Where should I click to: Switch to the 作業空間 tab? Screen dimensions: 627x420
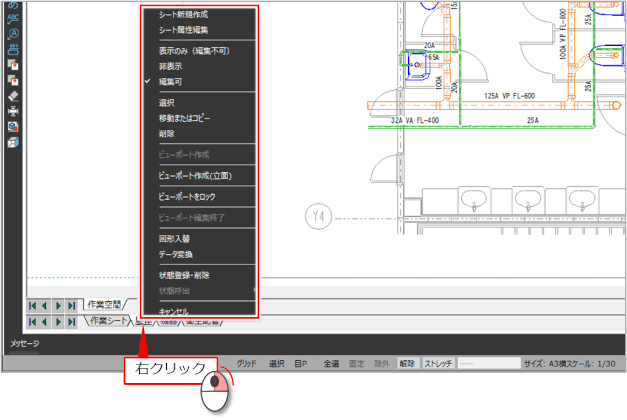[x=104, y=304]
